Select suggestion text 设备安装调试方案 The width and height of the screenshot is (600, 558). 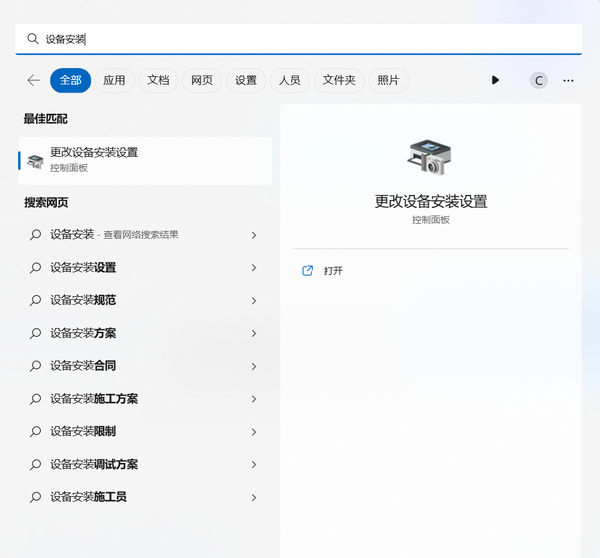(x=94, y=464)
